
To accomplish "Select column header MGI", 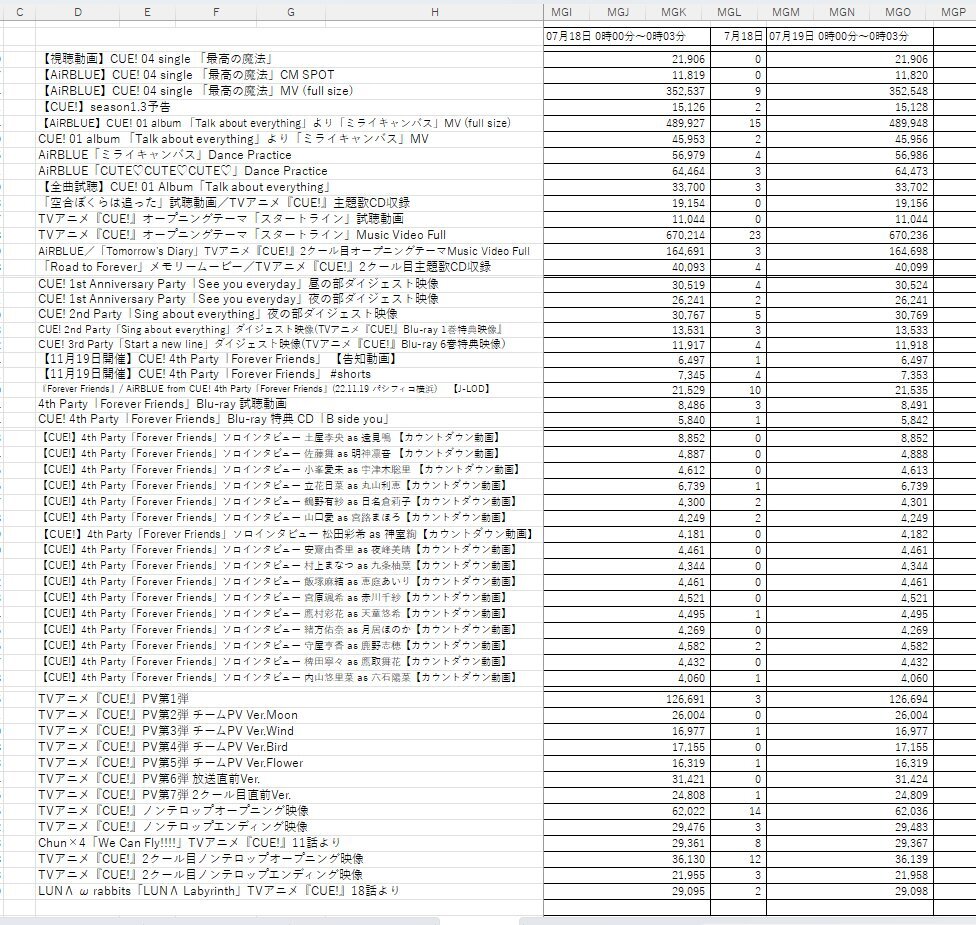I will [561, 12].
